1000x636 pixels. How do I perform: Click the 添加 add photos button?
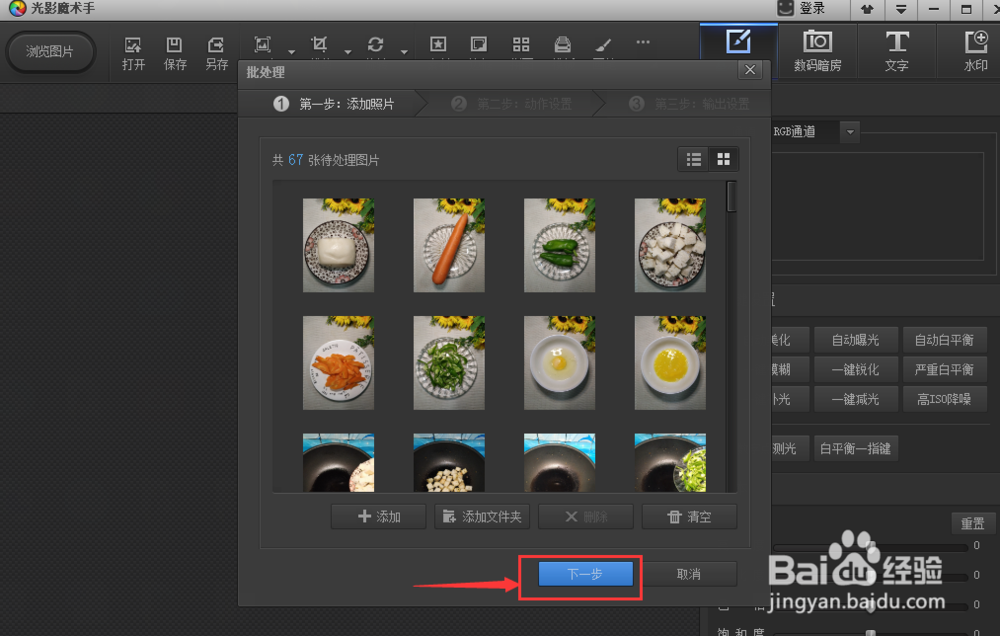pyautogui.click(x=379, y=516)
